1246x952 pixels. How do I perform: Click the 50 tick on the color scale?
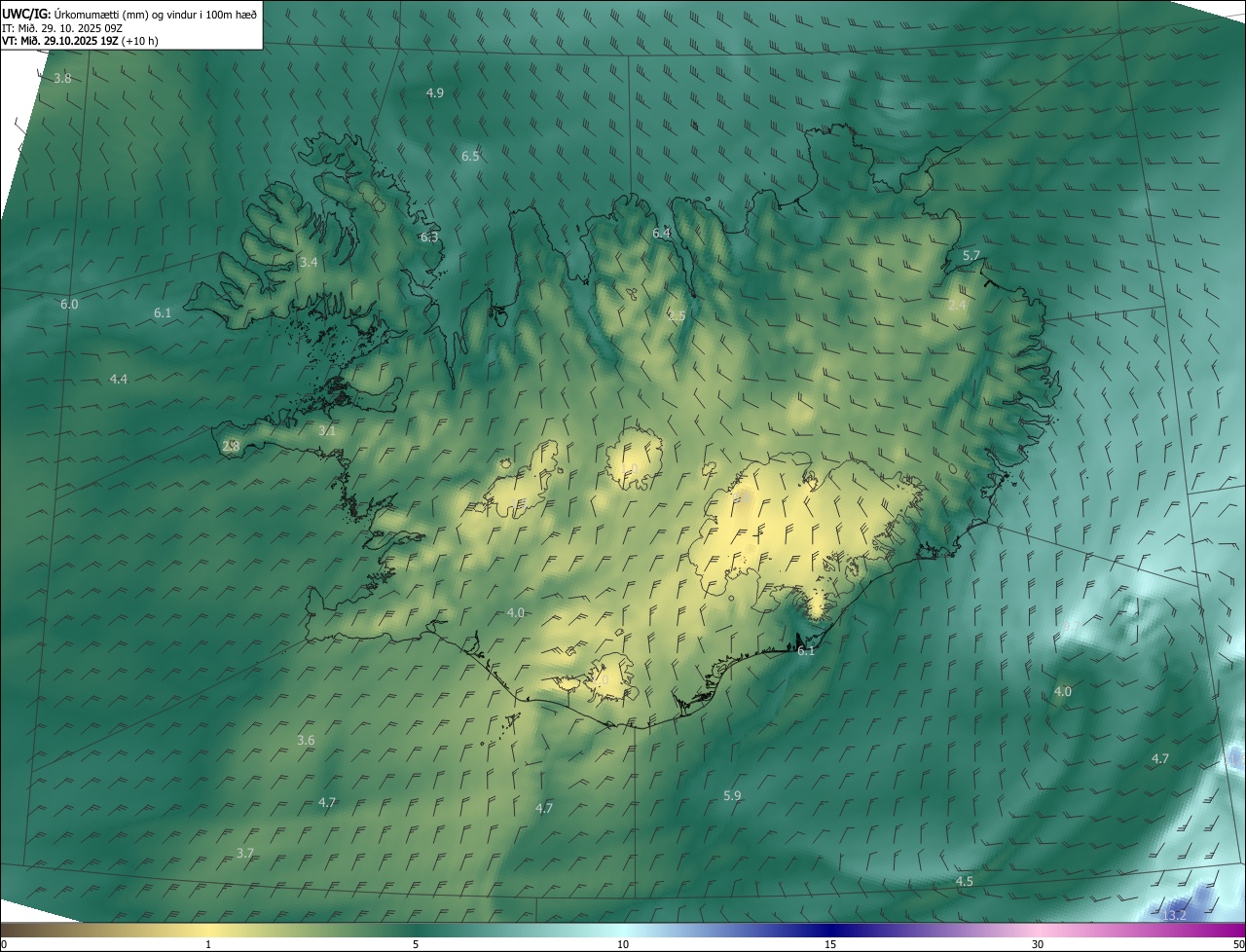(1238, 944)
